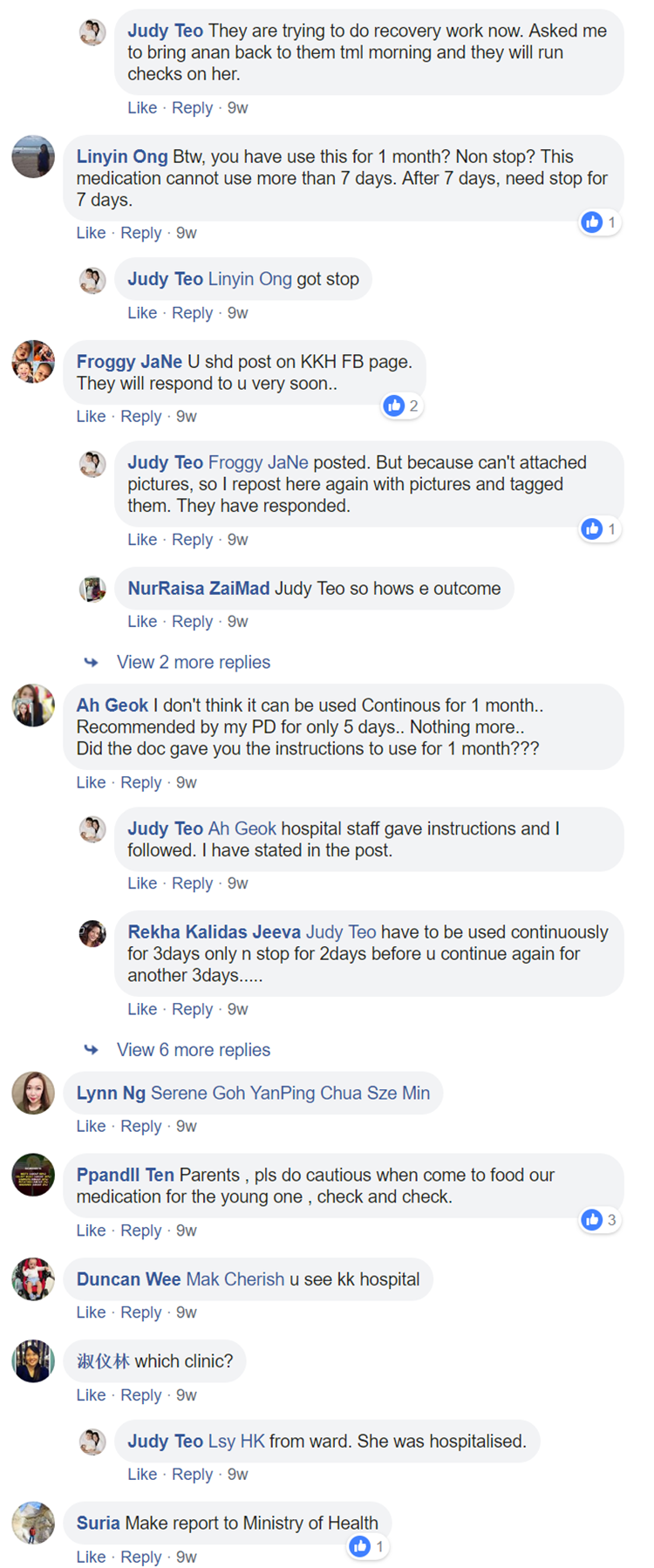Expand "View 2 more replies"

[194, 662]
